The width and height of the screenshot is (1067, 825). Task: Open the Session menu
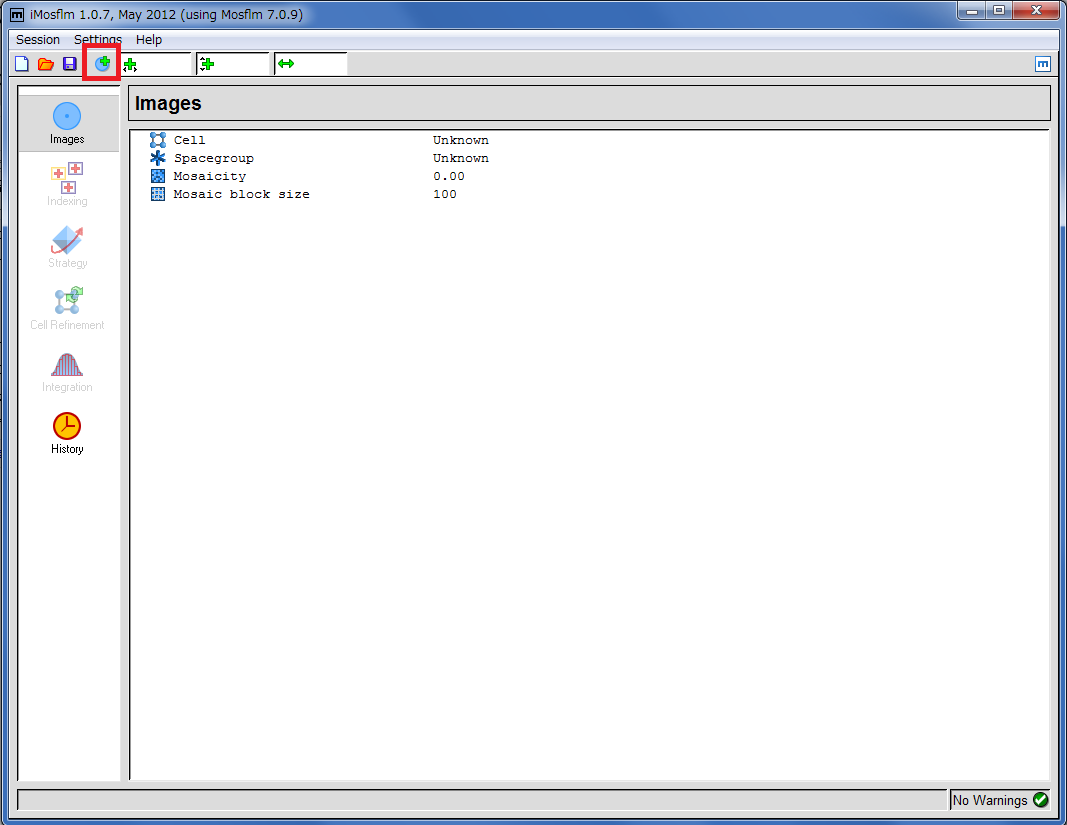[38, 40]
